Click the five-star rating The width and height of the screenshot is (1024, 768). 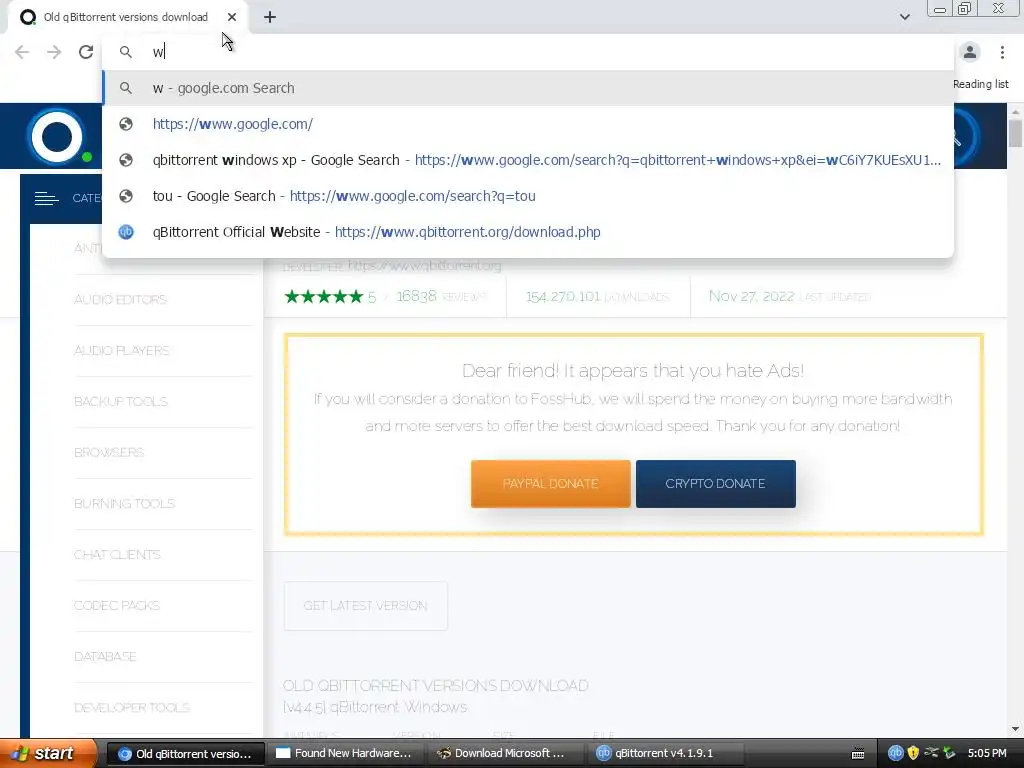click(324, 297)
